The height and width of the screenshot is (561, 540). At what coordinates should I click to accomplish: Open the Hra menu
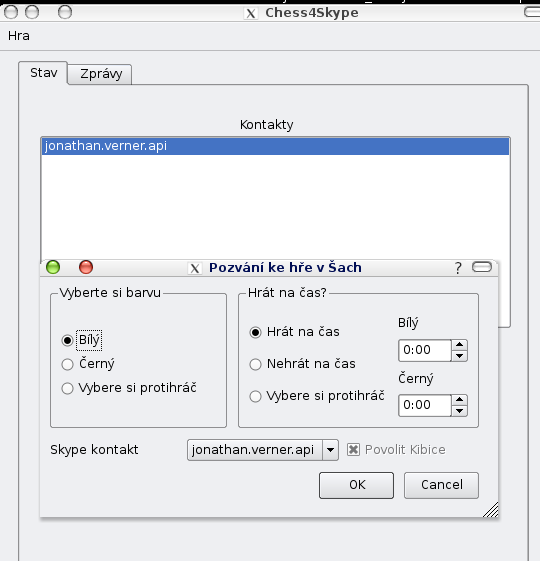tap(19, 36)
